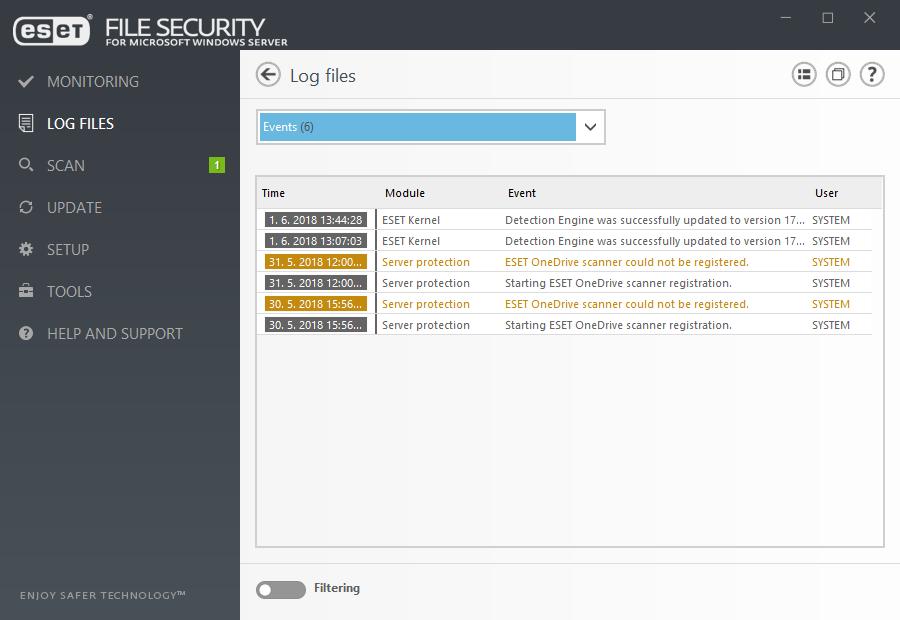Click gray Server protection in the 31. 5. row
Image resolution: width=900 pixels, height=620 pixels.
[x=426, y=283]
